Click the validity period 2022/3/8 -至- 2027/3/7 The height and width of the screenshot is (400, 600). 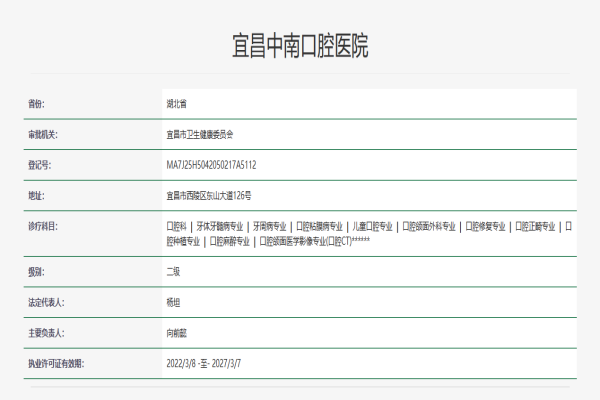(x=204, y=364)
